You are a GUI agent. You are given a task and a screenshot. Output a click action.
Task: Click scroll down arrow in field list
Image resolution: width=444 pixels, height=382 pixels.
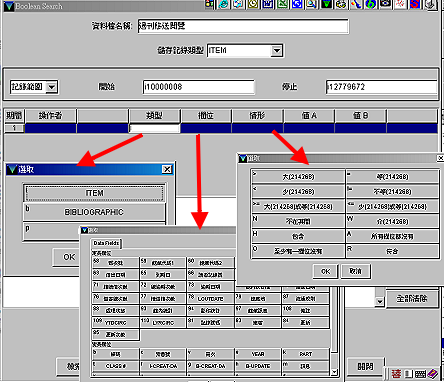pos(334,372)
